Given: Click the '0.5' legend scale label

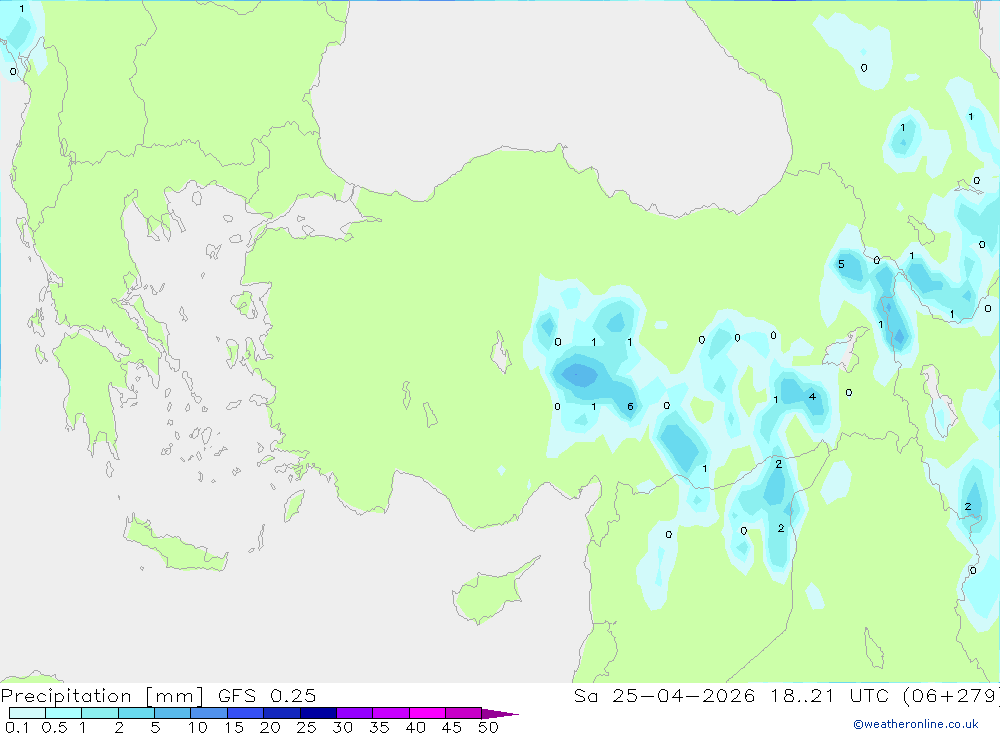Looking at the screenshot, I should (x=54, y=727).
